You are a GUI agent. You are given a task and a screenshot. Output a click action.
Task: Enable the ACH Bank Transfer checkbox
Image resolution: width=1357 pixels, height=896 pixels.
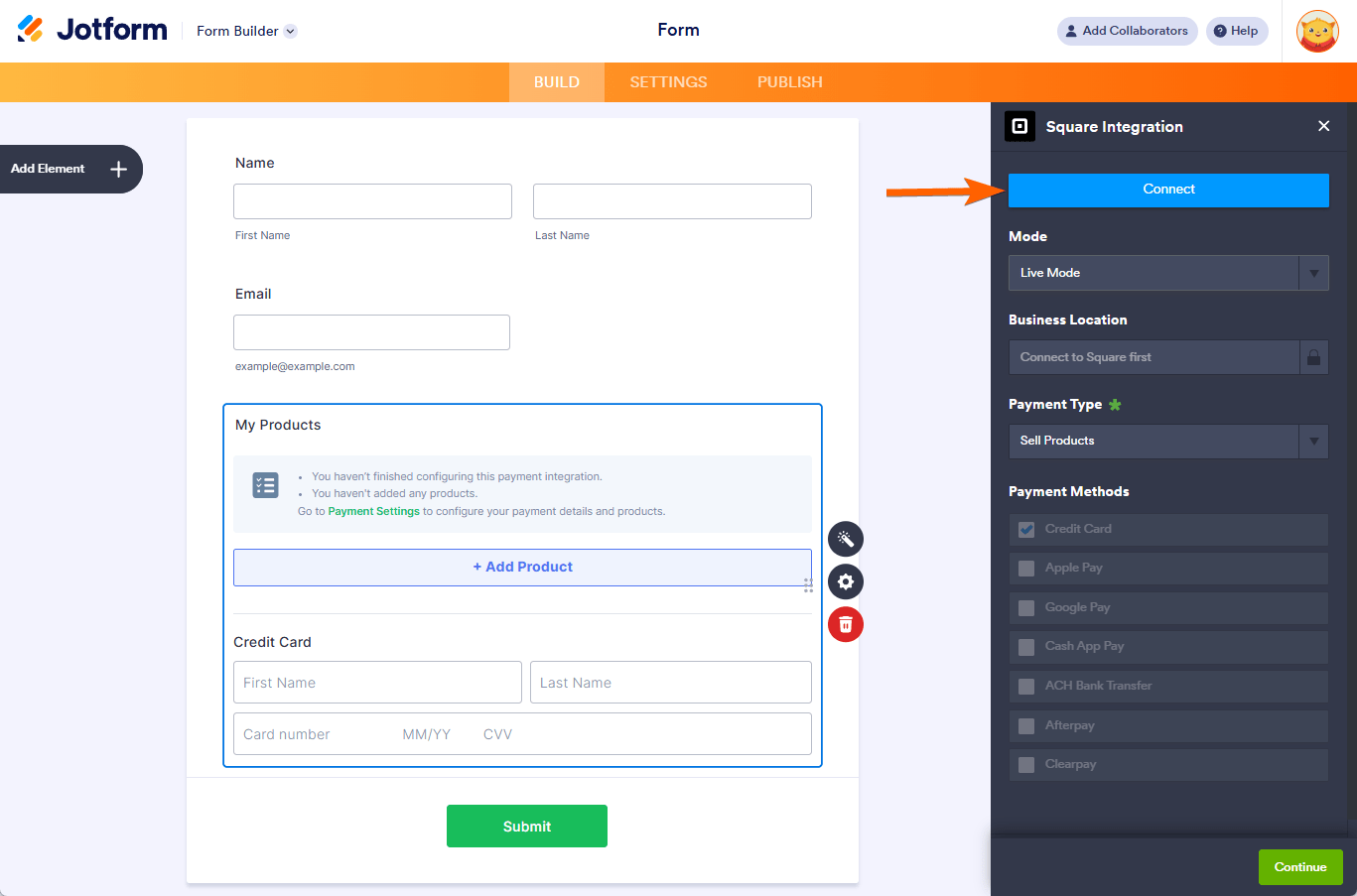[x=1026, y=686]
